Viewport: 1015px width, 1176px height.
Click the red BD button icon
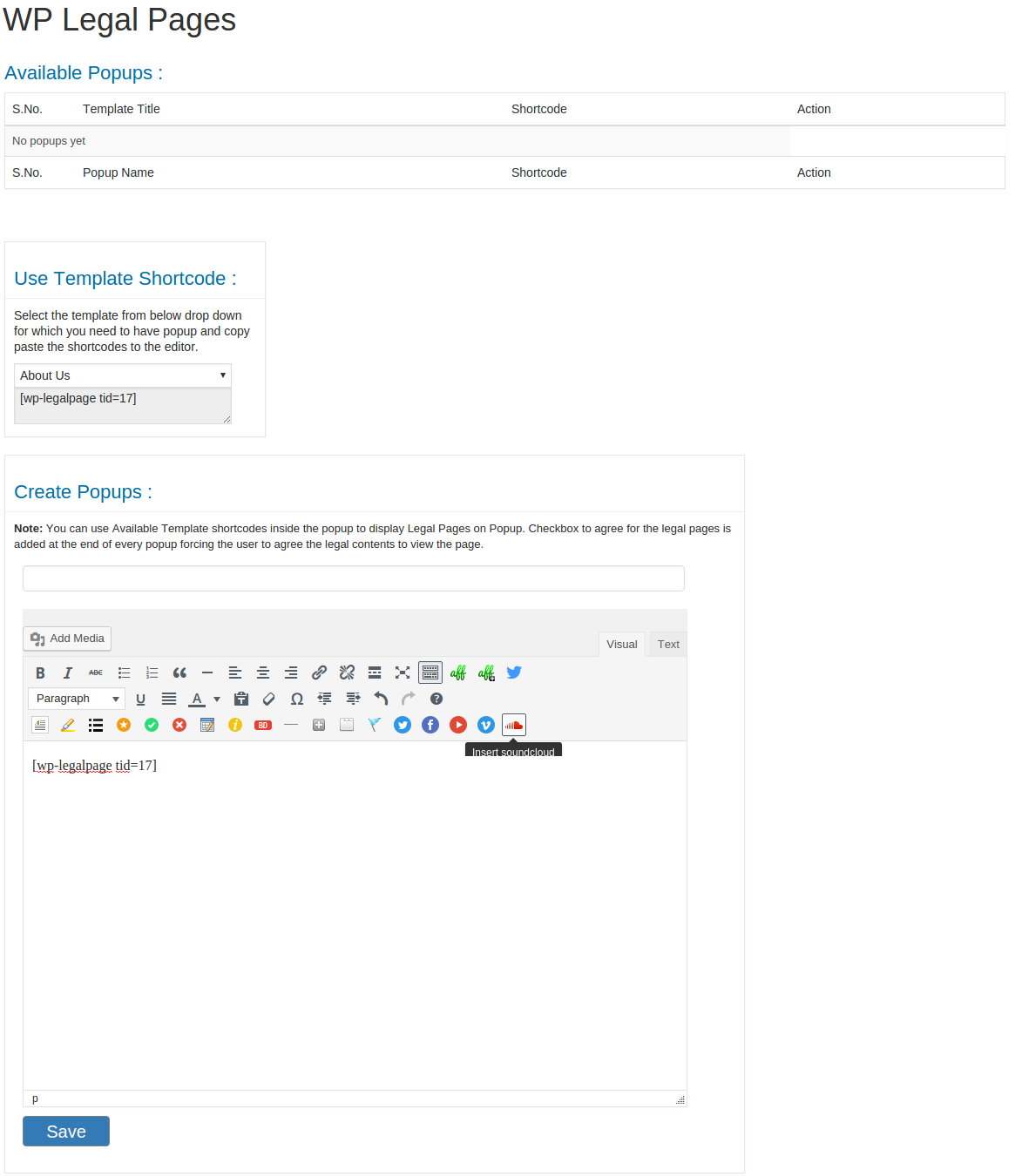(x=263, y=725)
